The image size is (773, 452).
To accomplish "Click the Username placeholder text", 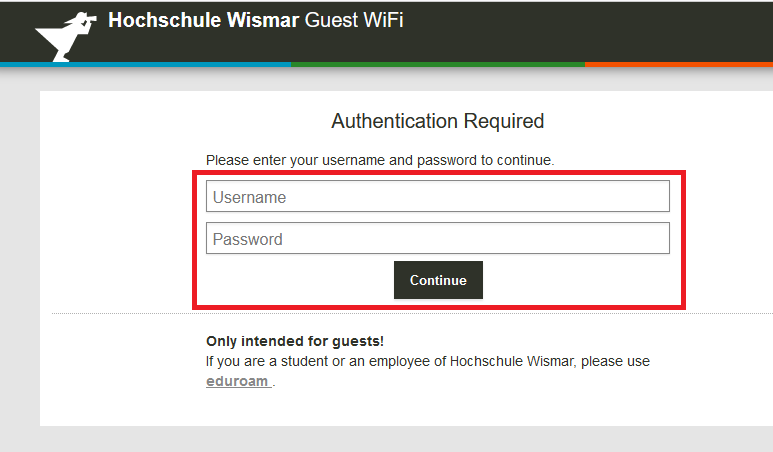I will 249,197.
